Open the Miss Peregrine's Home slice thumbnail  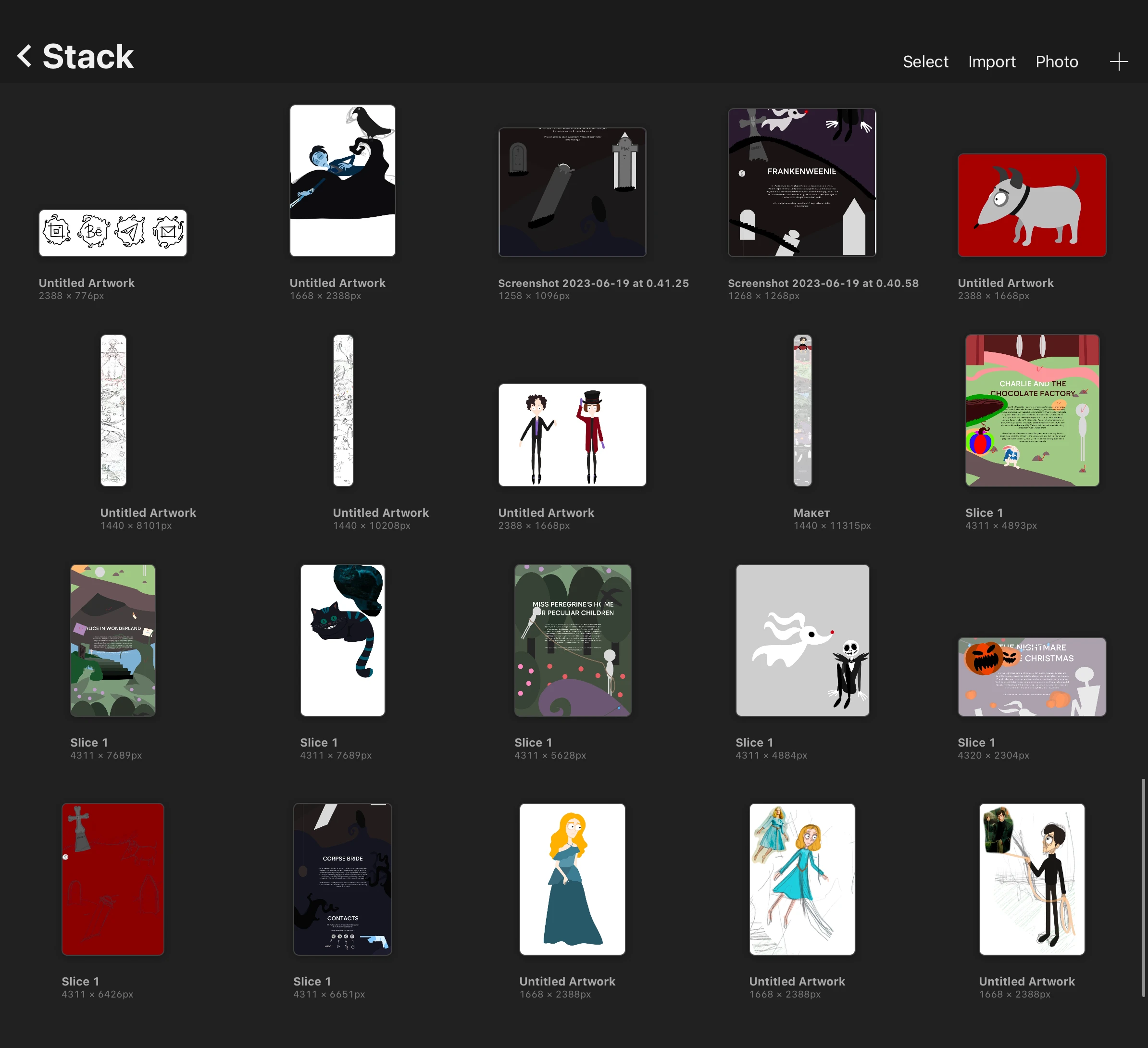point(572,640)
